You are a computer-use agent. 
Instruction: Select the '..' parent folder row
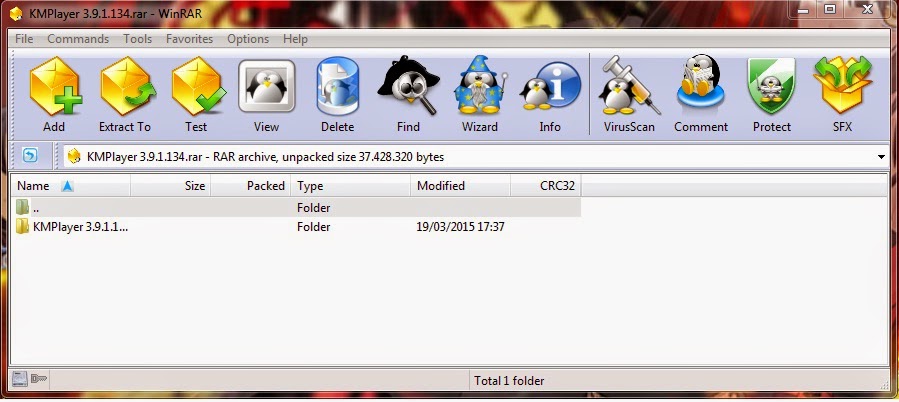point(295,208)
